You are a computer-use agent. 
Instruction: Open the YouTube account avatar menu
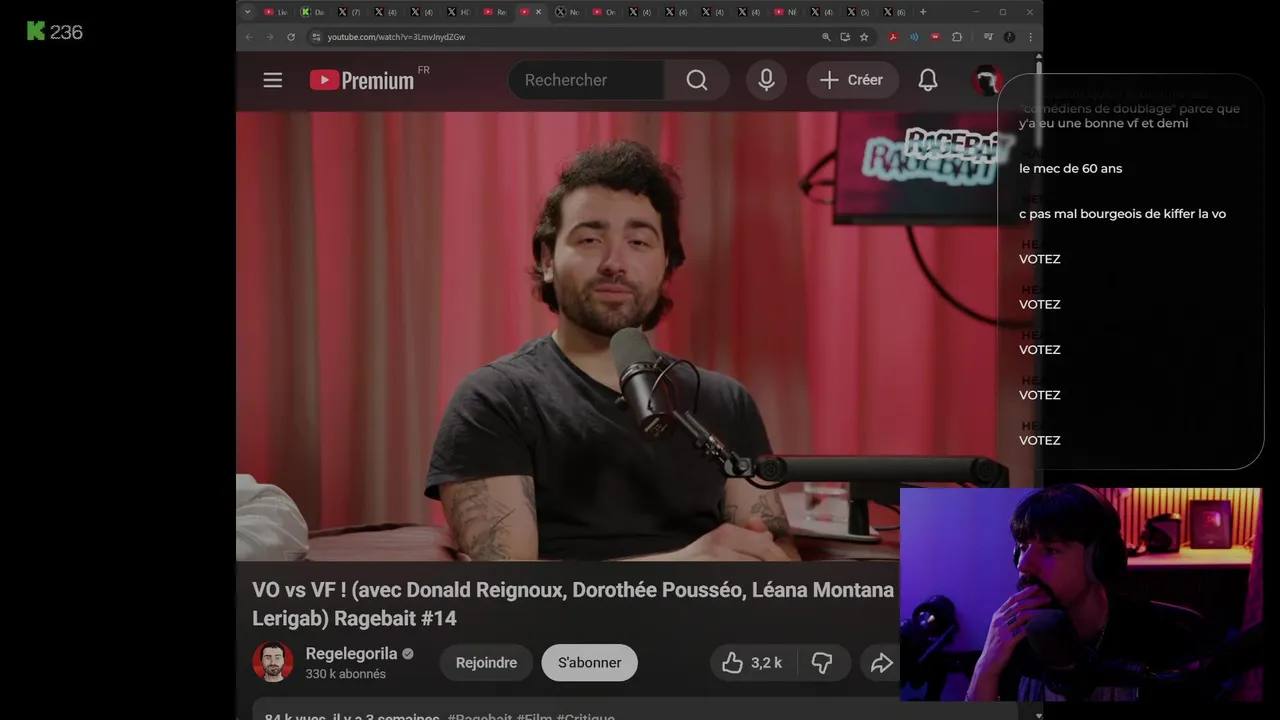(987, 80)
